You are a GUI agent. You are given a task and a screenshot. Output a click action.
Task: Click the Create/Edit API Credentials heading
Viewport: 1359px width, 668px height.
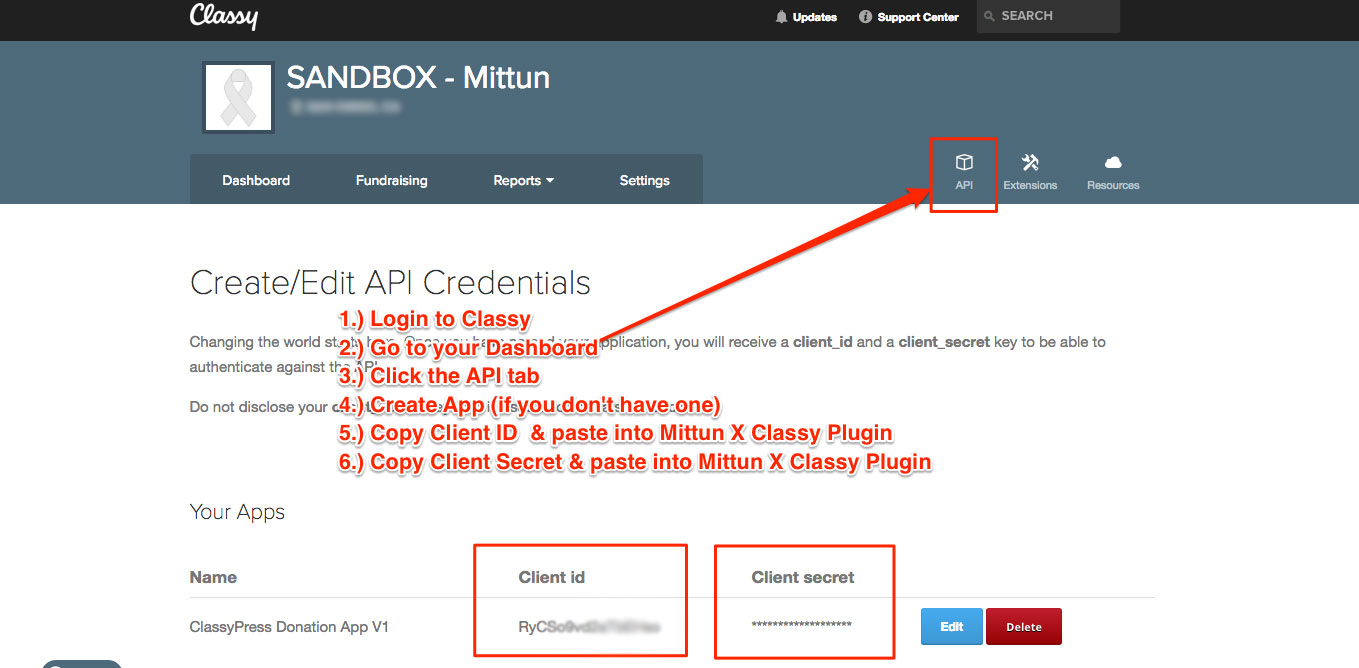point(390,283)
